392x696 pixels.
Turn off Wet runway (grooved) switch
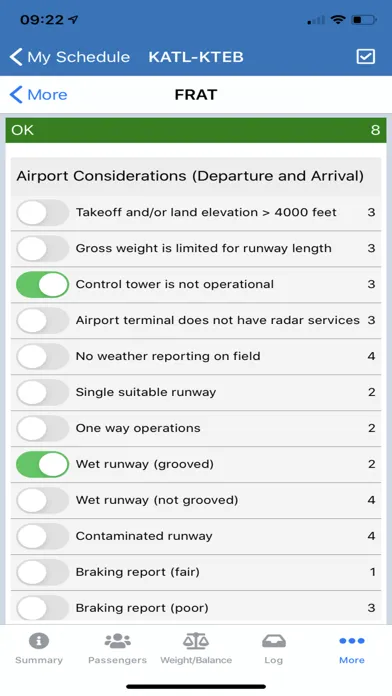pos(43,464)
